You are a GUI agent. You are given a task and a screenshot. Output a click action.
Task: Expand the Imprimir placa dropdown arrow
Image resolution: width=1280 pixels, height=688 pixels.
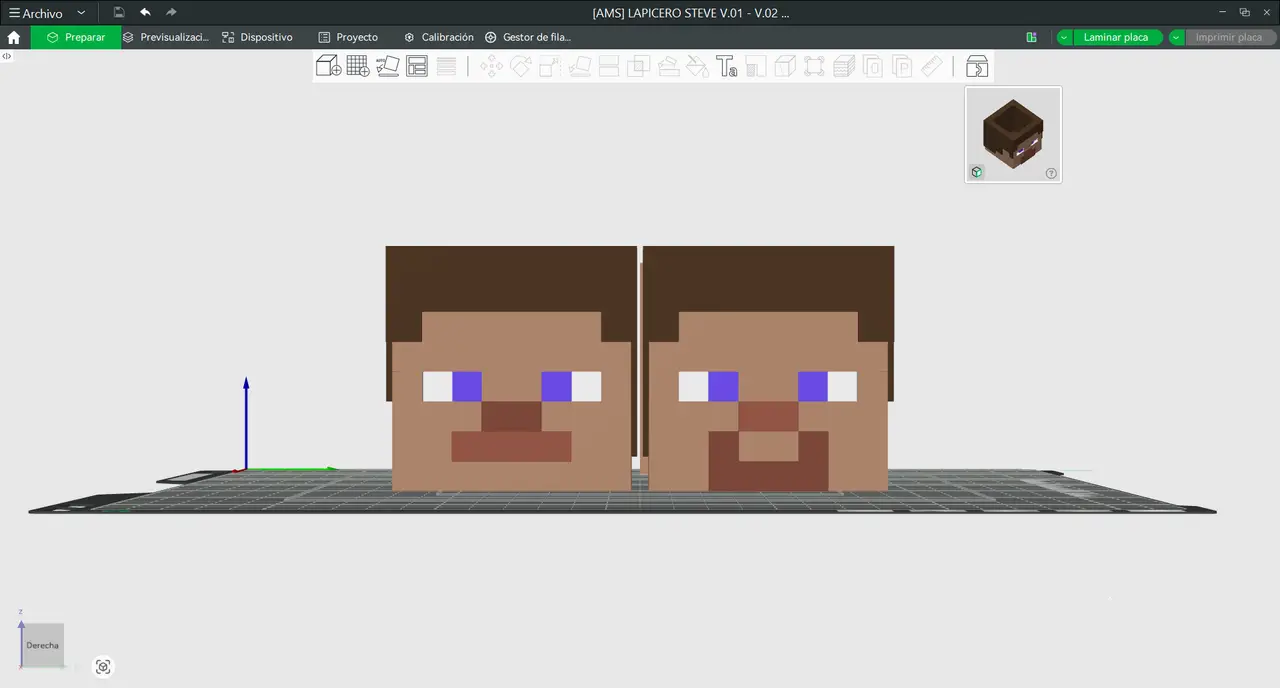[x=1177, y=37]
